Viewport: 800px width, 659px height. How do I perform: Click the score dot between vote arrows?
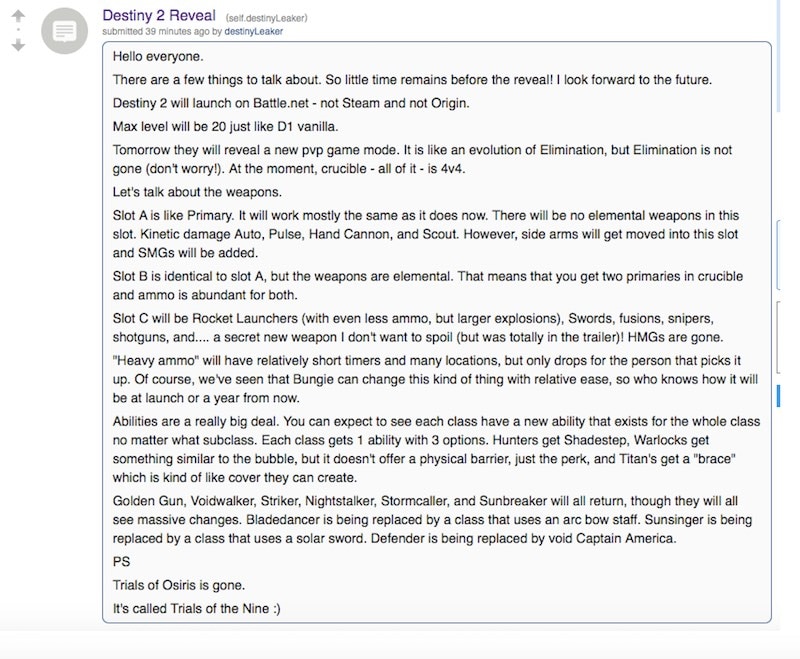point(17,30)
